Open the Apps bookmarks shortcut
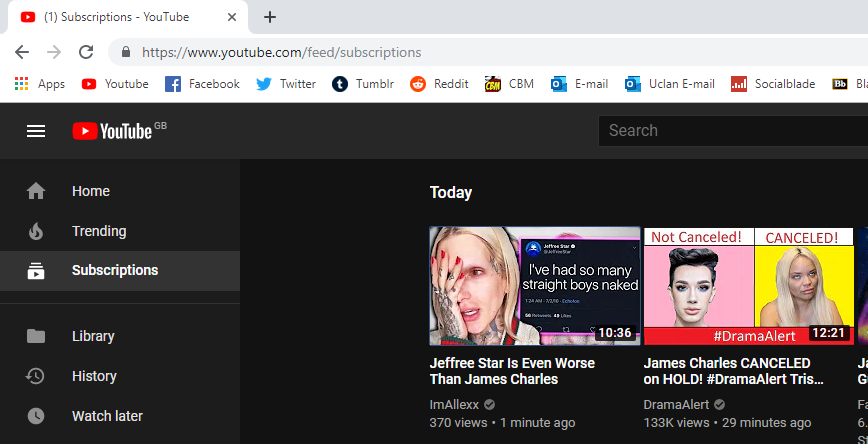 (x=39, y=84)
